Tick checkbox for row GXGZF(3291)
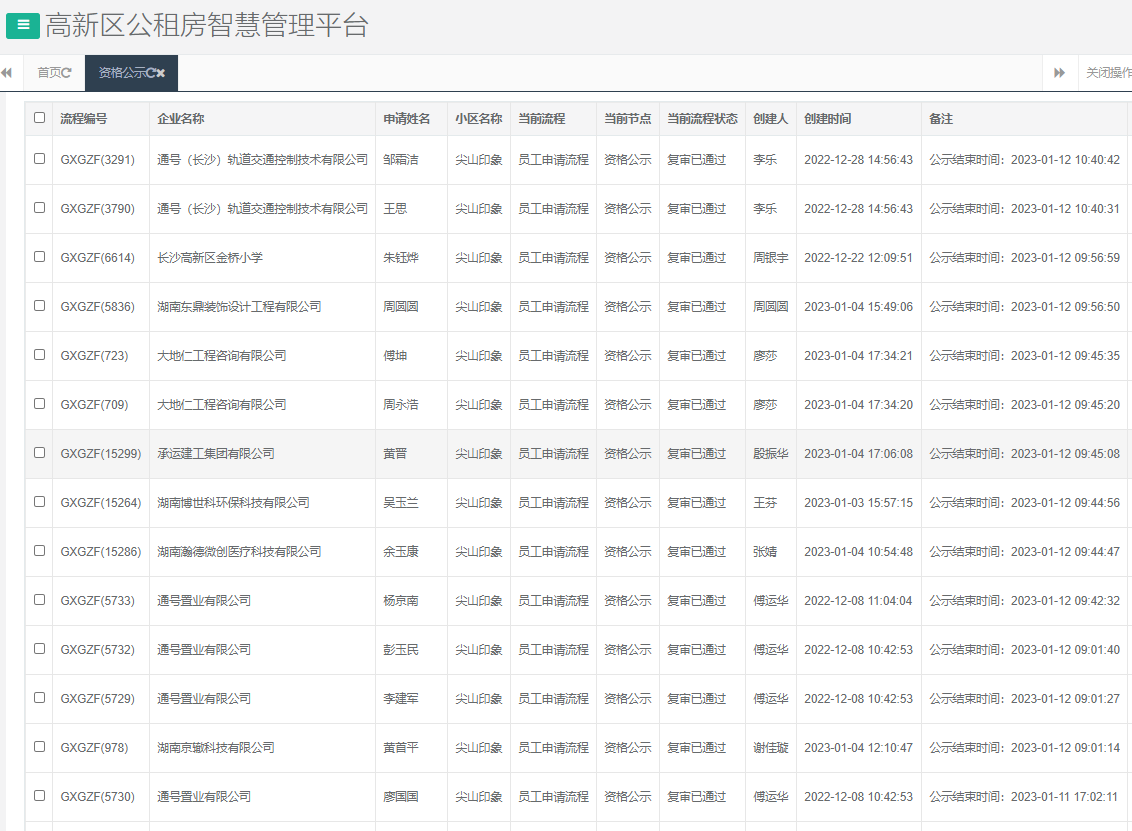This screenshot has width=1132, height=831. click(40, 159)
